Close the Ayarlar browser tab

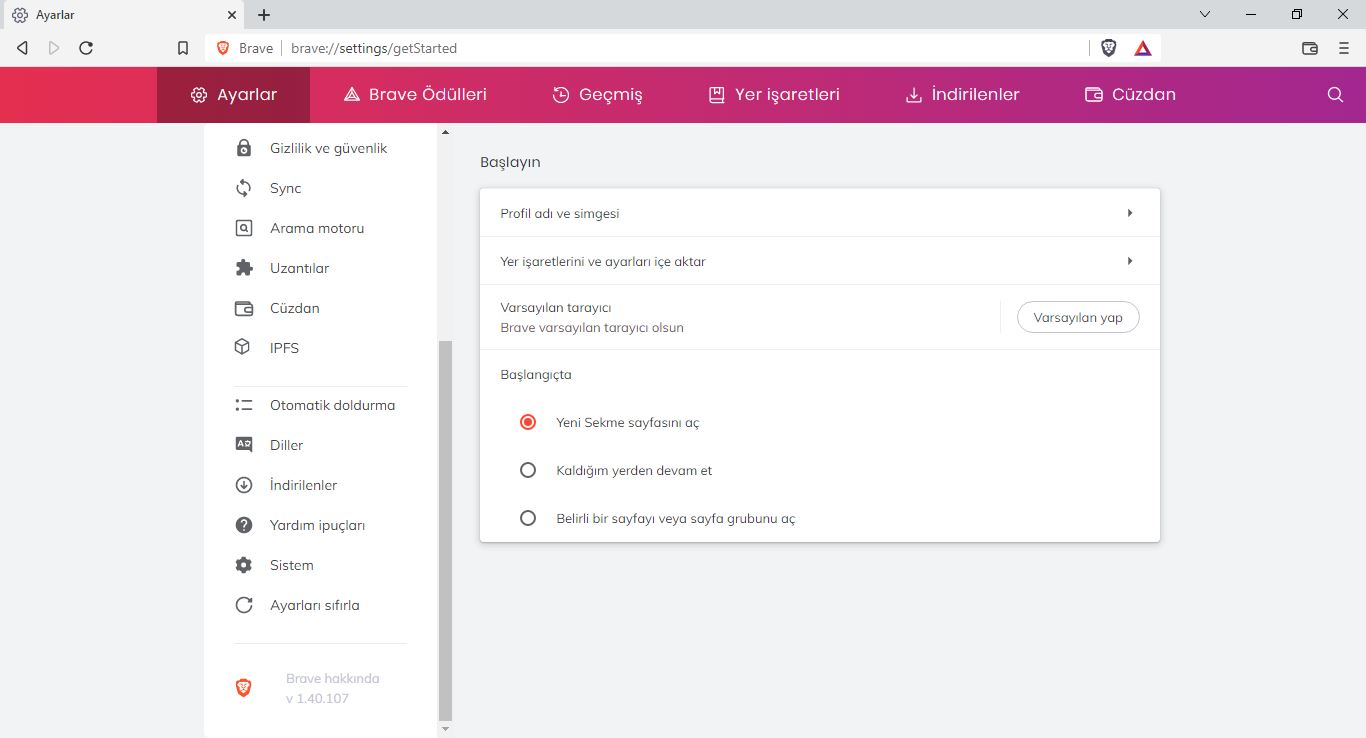[x=232, y=15]
